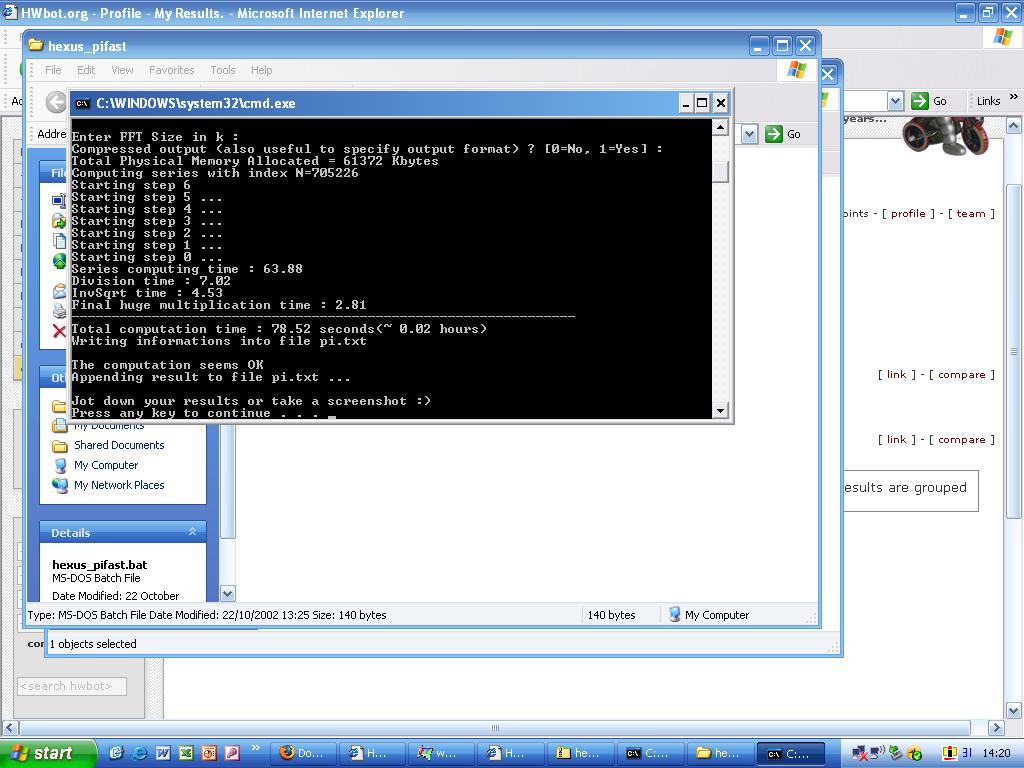Open the Tools menu in hexus_pifast window
The image size is (1024, 768).
(x=222, y=70)
